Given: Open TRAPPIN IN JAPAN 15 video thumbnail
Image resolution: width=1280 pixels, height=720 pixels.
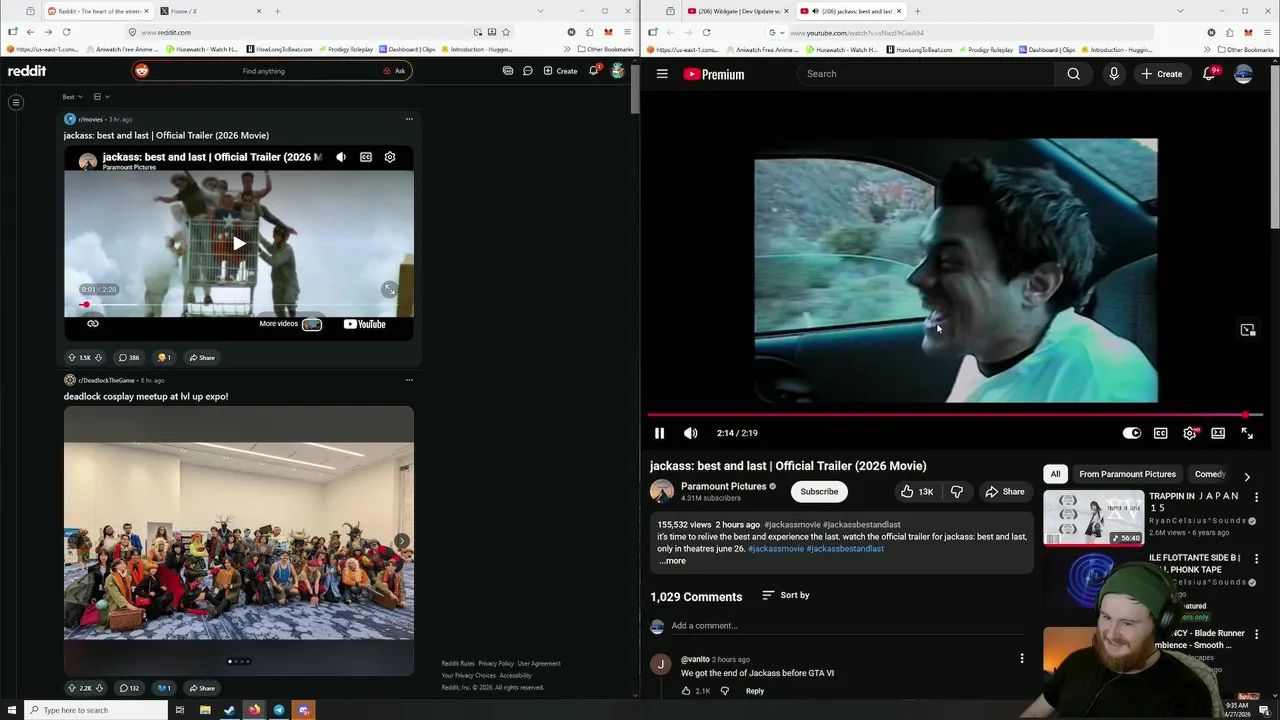Looking at the screenshot, I should point(1094,517).
